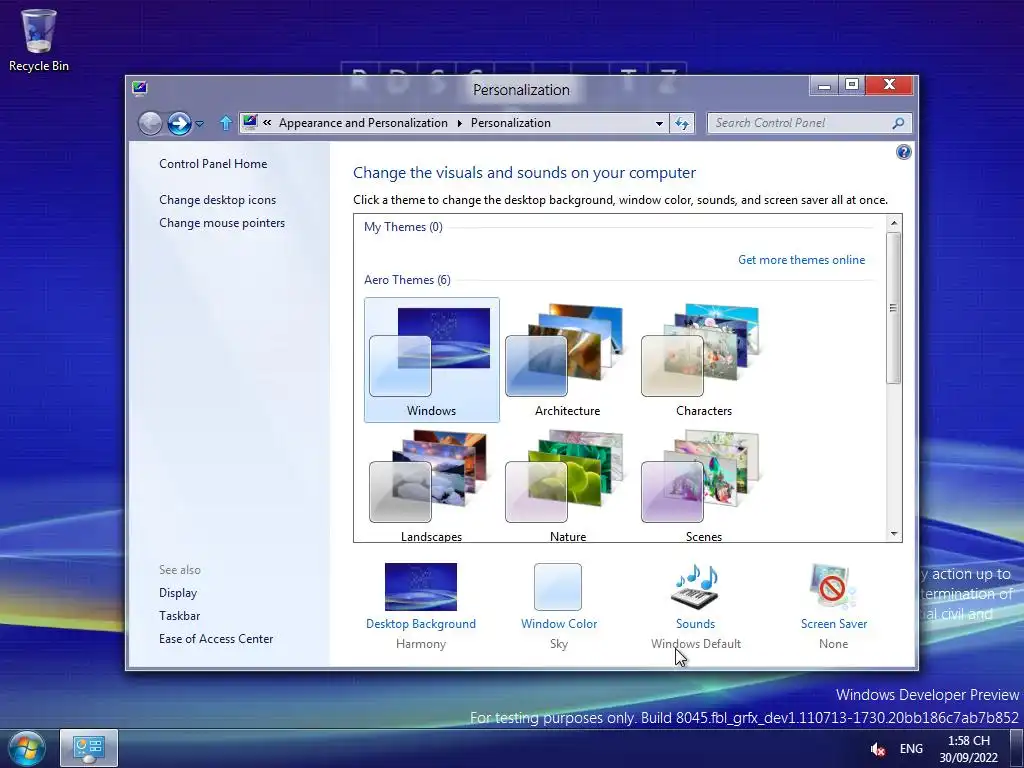Go up one level with the Up arrow
The width and height of the screenshot is (1024, 768).
click(225, 123)
